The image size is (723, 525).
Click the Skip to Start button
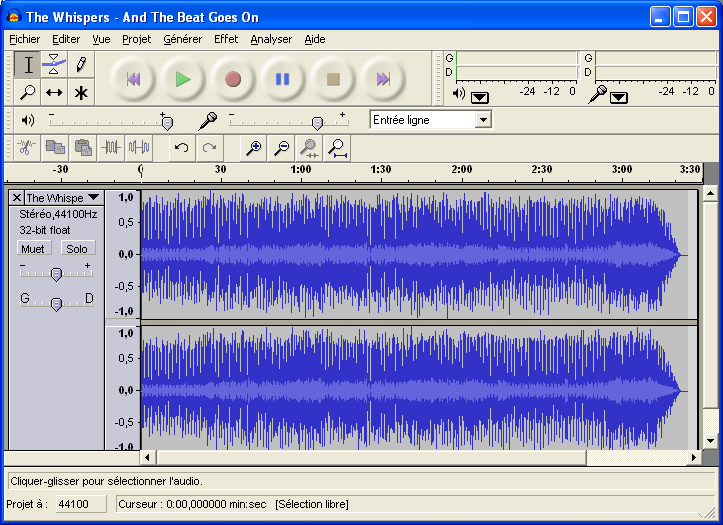pyautogui.click(x=133, y=79)
